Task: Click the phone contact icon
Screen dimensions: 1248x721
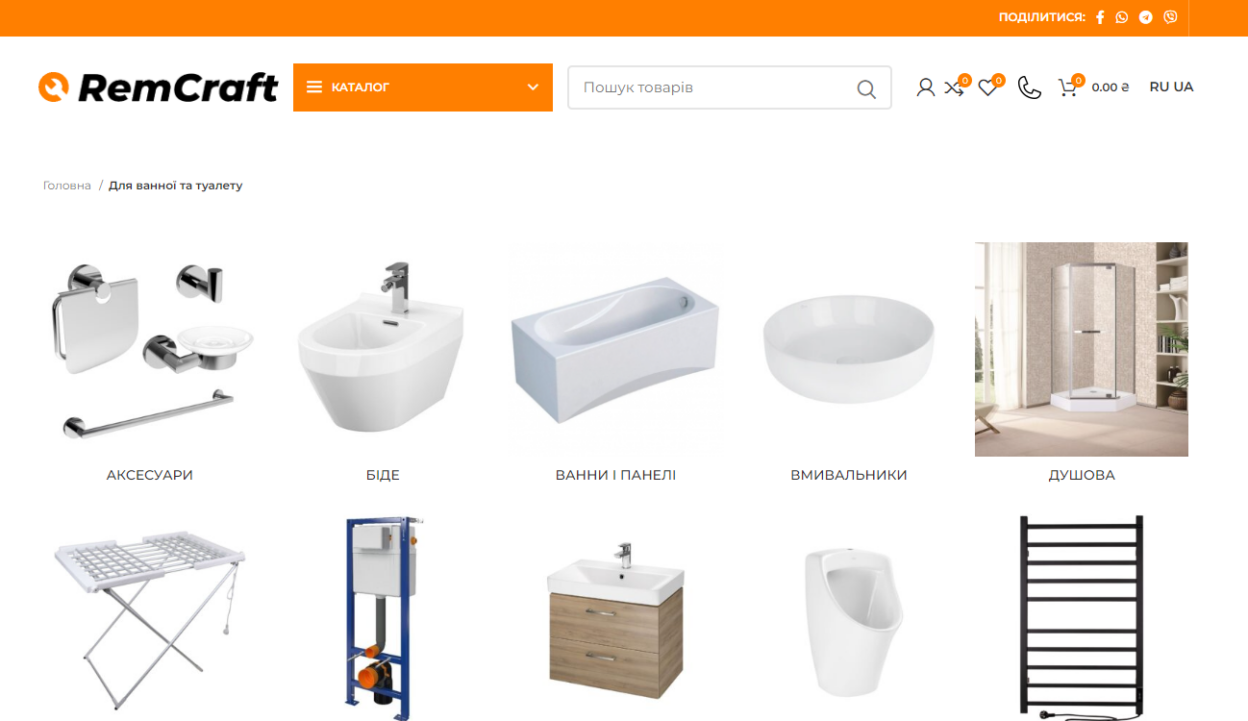Action: tap(1029, 88)
